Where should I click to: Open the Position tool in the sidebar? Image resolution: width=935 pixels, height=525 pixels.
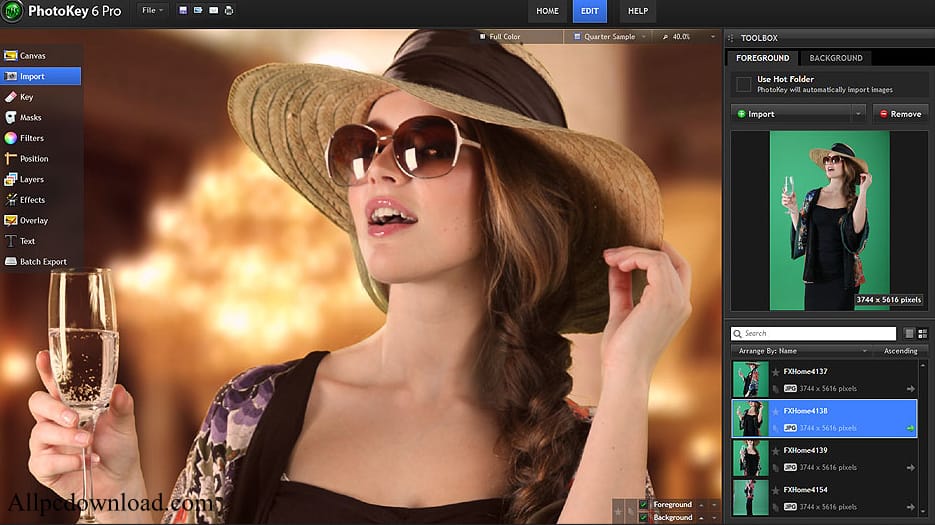[x=41, y=159]
